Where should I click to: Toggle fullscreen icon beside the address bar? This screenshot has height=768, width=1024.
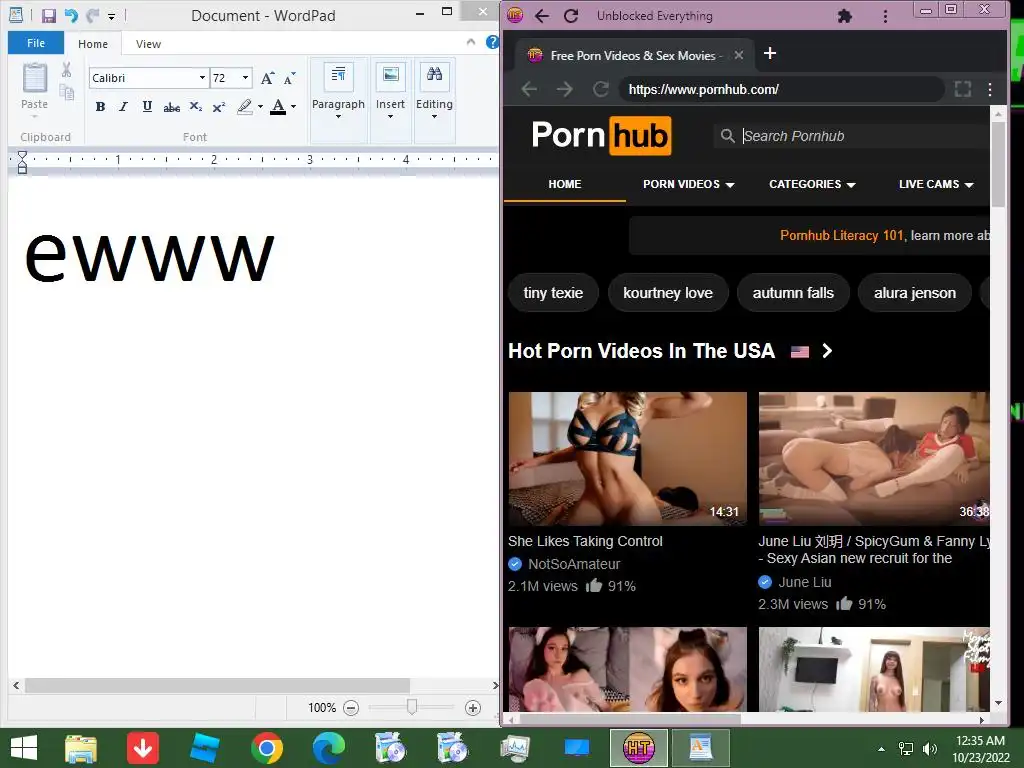click(963, 89)
